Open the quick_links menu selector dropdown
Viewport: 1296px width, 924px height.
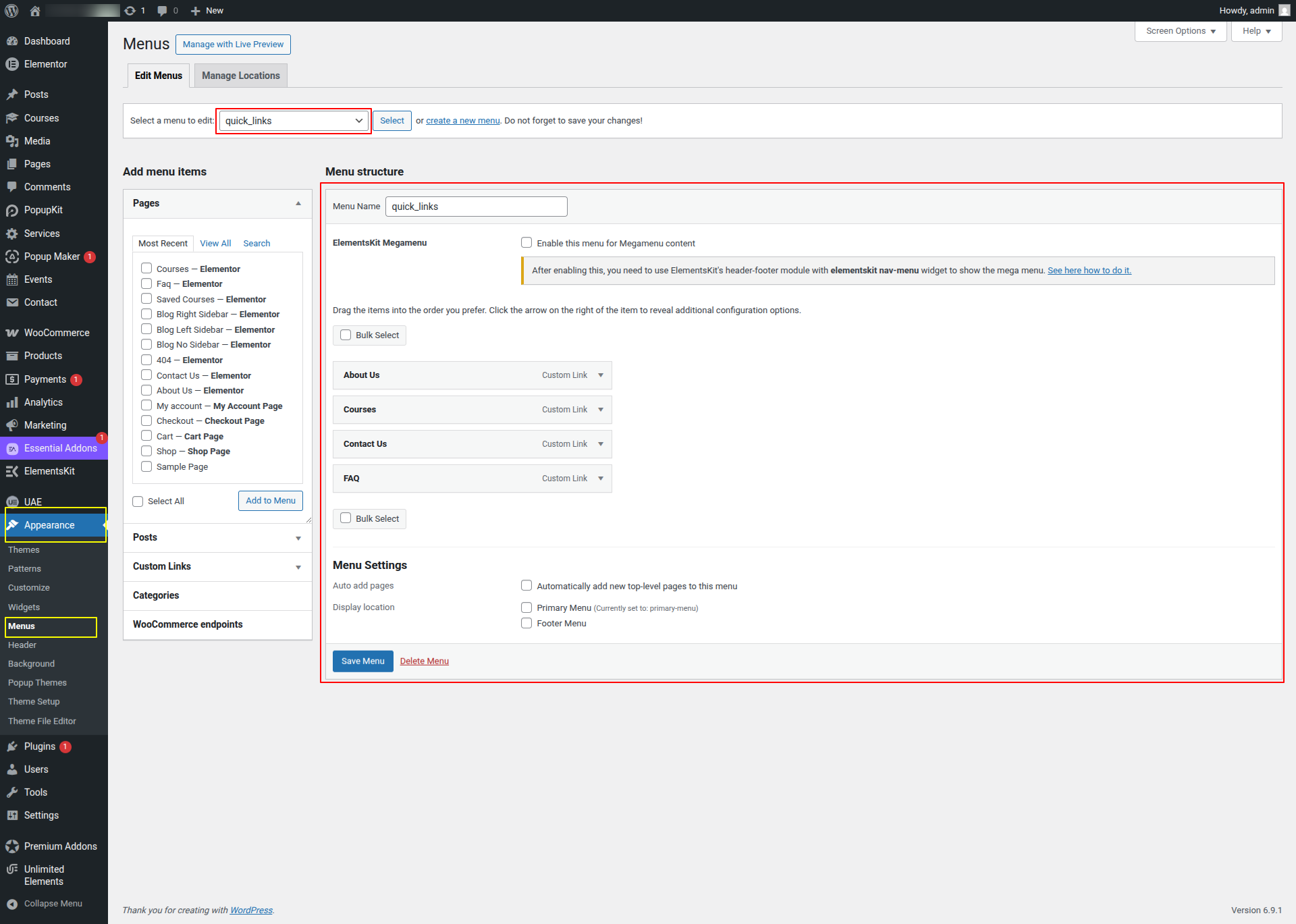click(x=293, y=121)
